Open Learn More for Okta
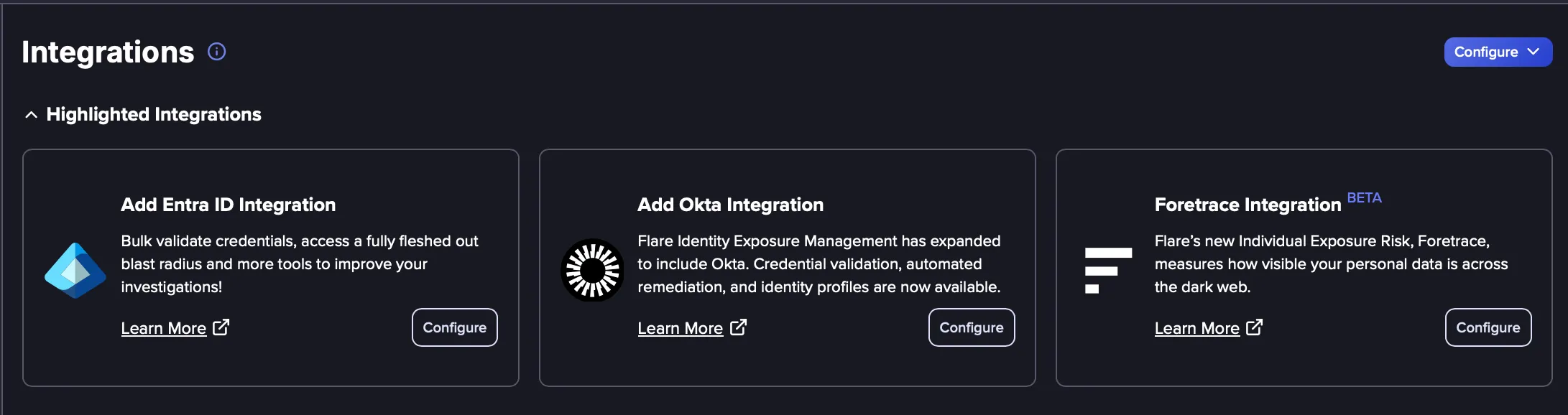This screenshot has width=1568, height=415. [681, 328]
